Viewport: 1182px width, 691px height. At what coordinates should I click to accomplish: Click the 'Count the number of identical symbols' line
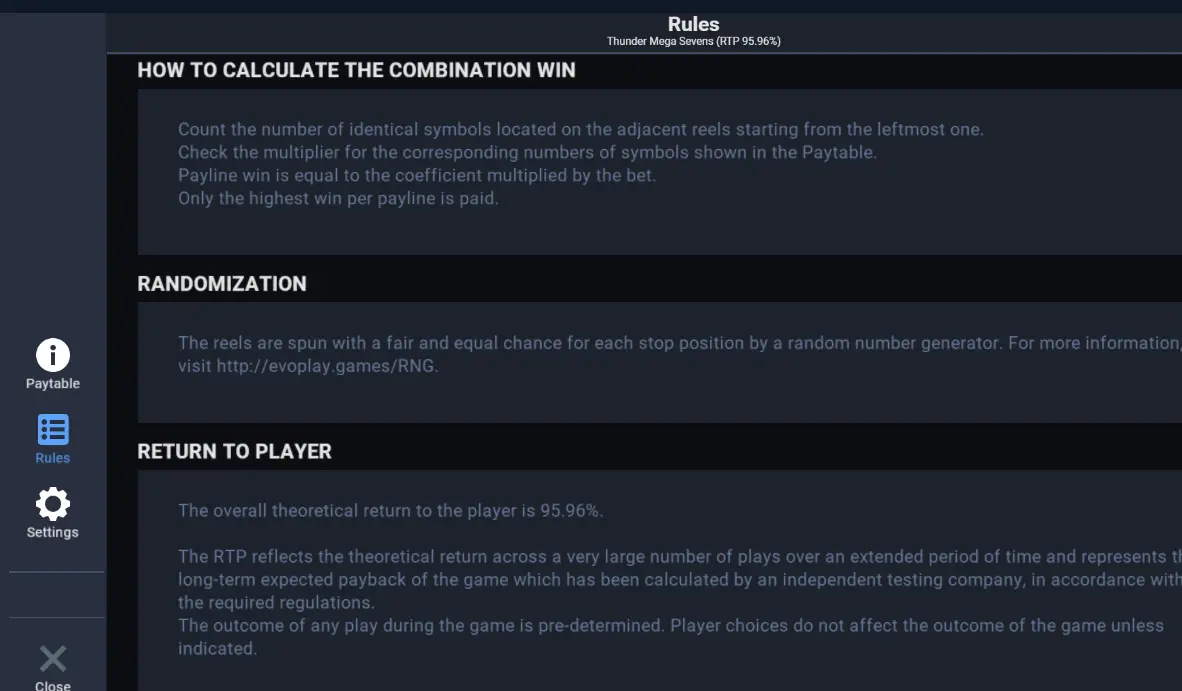(581, 130)
